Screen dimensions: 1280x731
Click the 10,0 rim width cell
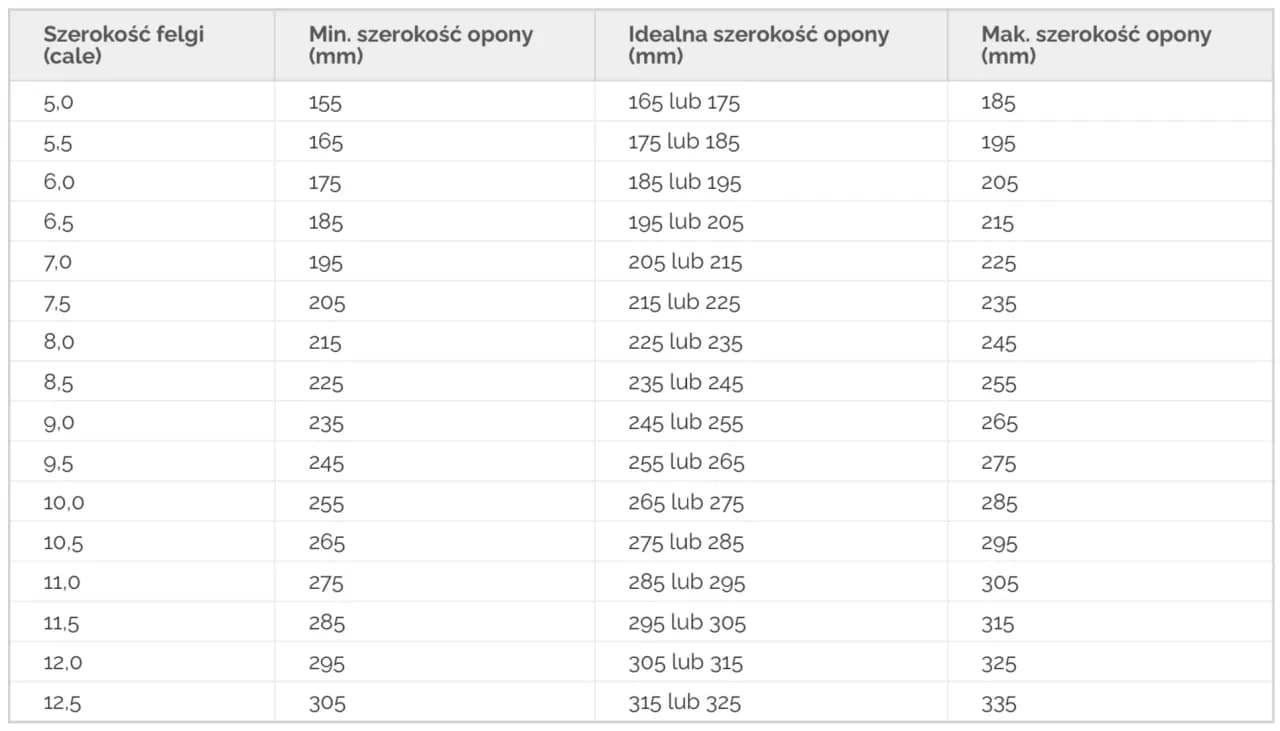point(63,502)
